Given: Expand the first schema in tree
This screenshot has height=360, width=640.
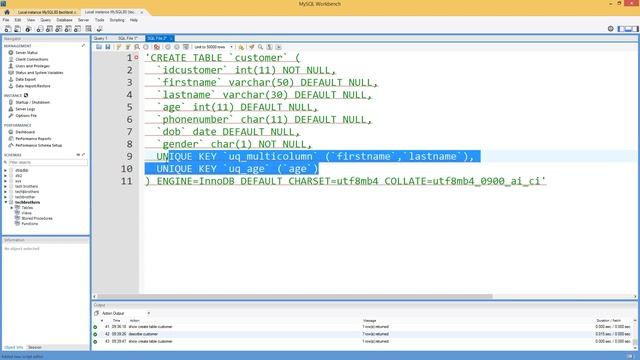Looking at the screenshot, I should [5, 171].
